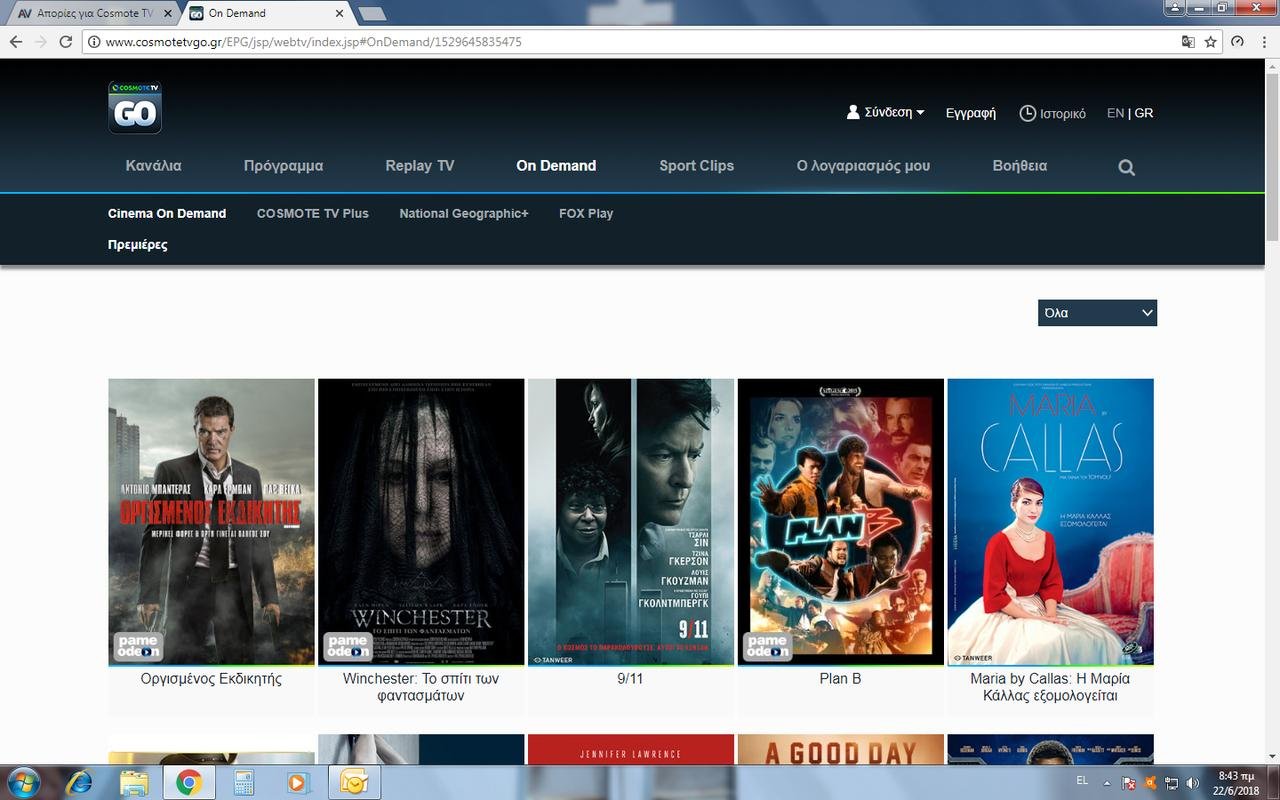Open the FOX Play submenu

(586, 213)
